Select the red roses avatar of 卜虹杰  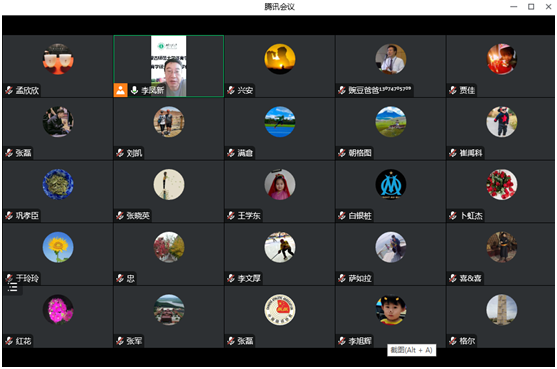(502, 184)
